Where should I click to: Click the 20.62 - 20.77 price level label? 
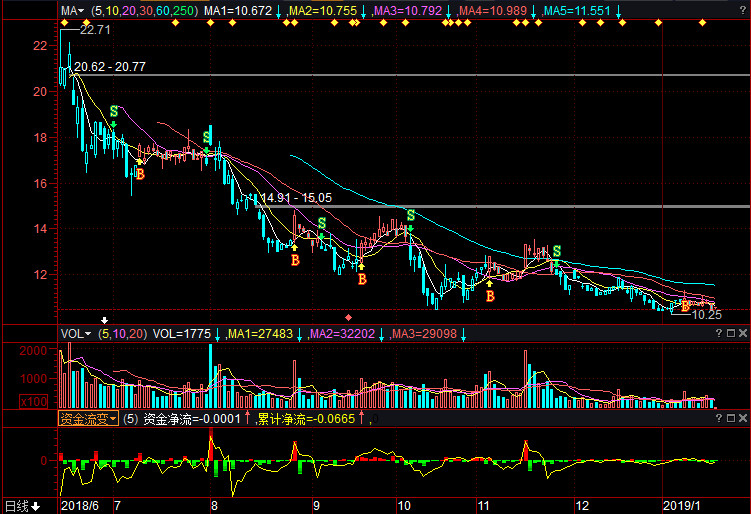(110, 67)
